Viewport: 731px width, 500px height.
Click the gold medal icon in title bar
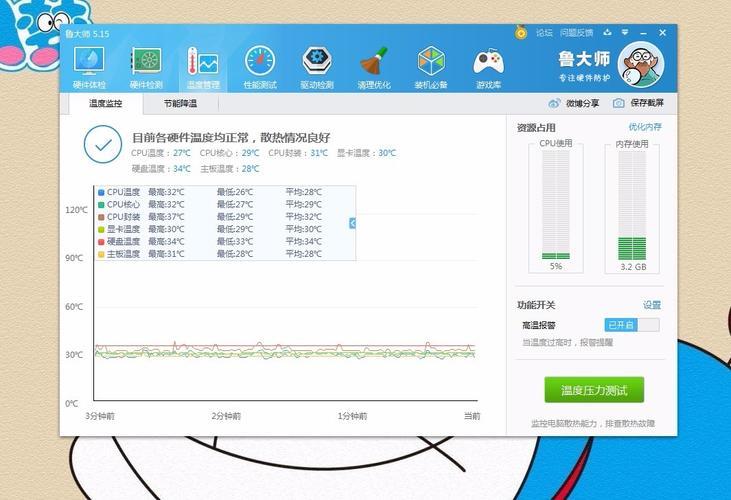[x=521, y=32]
